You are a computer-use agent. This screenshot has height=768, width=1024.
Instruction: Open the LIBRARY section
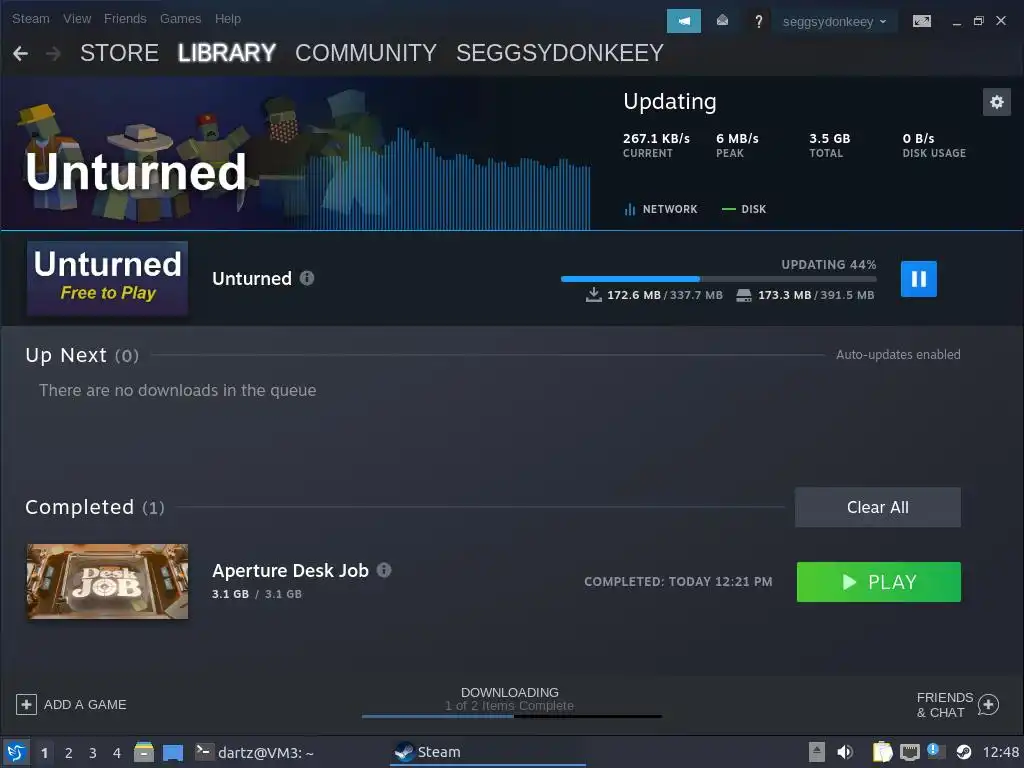(x=227, y=53)
